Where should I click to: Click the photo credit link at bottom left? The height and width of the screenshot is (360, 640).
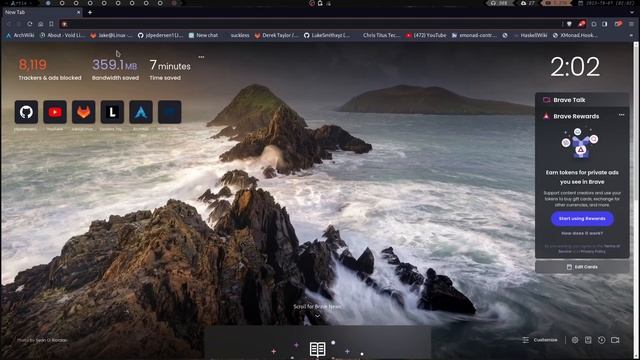click(x=42, y=340)
